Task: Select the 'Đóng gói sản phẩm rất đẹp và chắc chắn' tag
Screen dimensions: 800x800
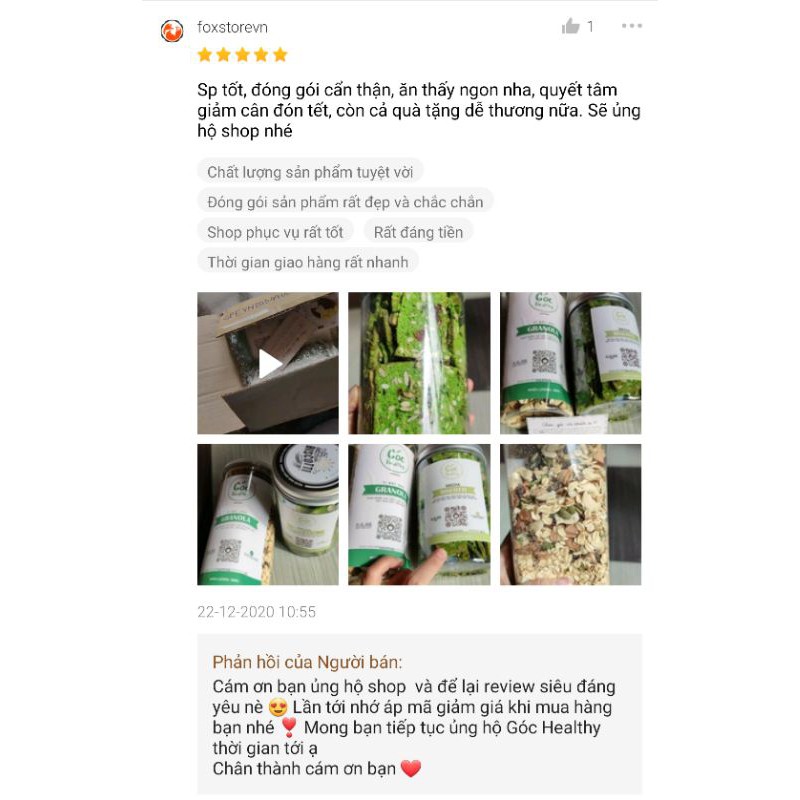Action: 345,202
